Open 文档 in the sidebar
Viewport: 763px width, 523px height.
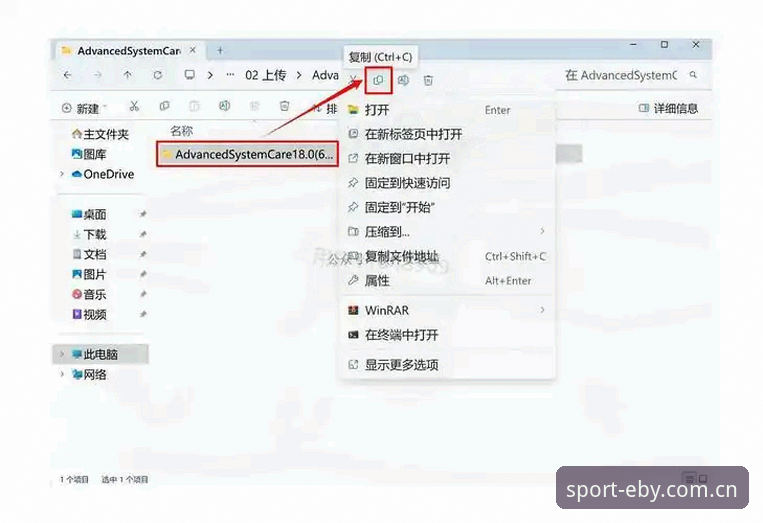89,254
